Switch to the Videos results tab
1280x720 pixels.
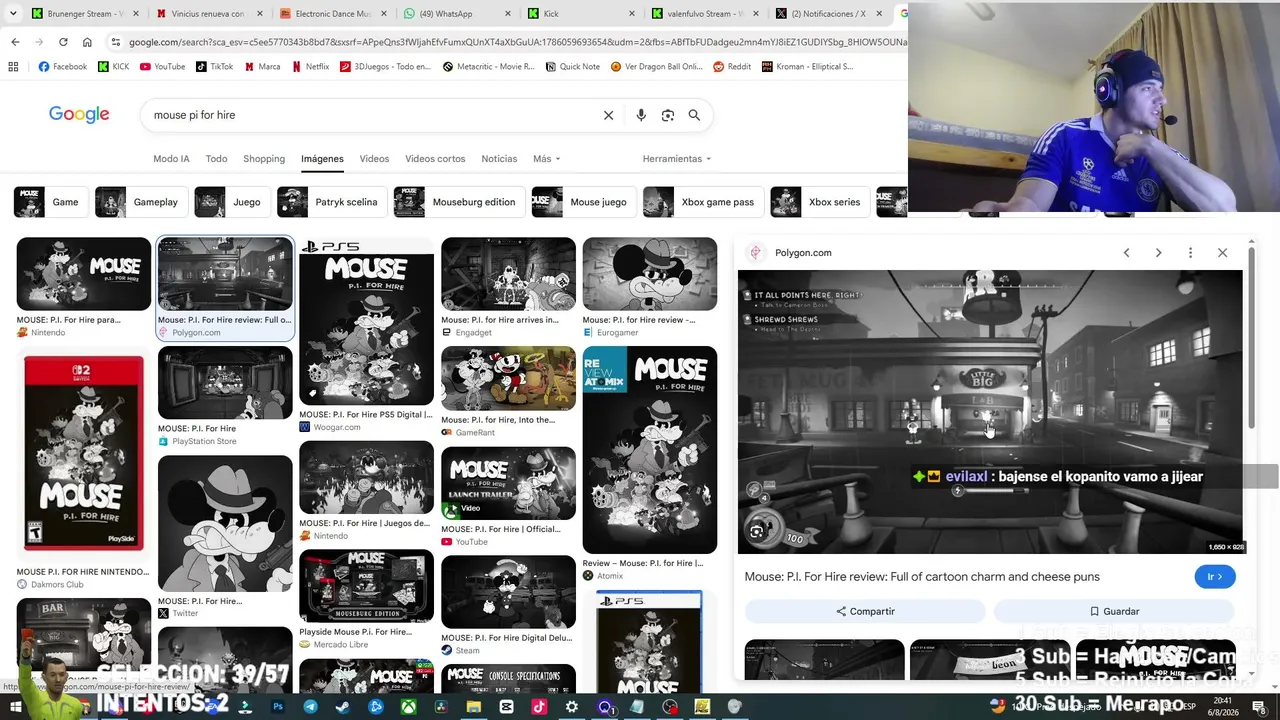point(374,159)
